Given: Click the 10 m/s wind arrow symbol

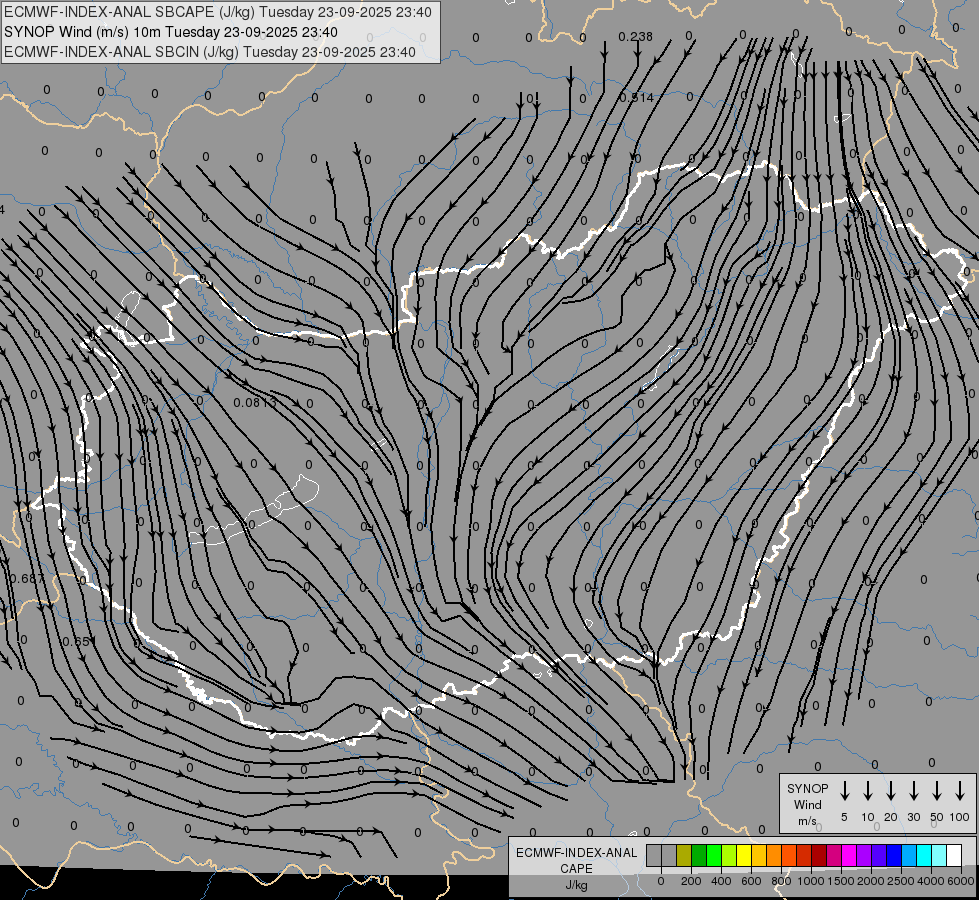Looking at the screenshot, I should (x=868, y=791).
